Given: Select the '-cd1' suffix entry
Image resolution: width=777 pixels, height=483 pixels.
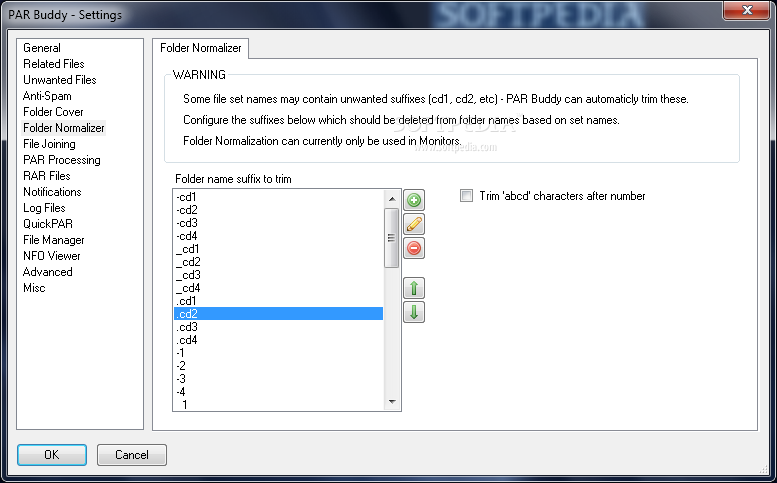Looking at the screenshot, I should pyautogui.click(x=278, y=197).
